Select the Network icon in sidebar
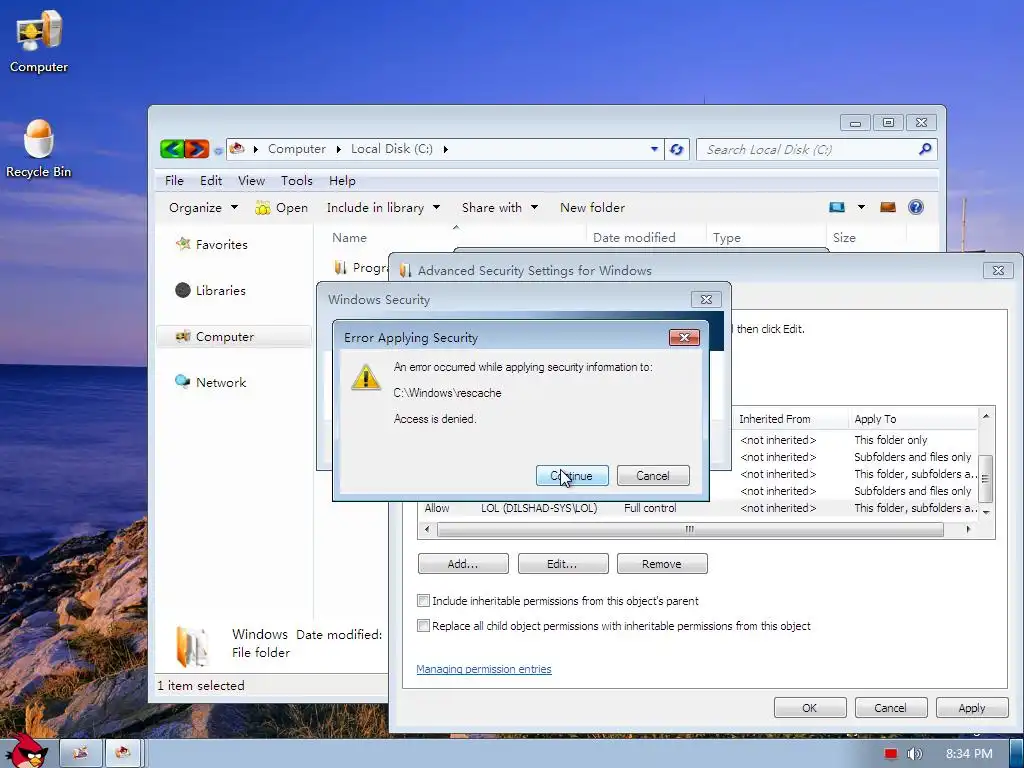 (x=182, y=381)
